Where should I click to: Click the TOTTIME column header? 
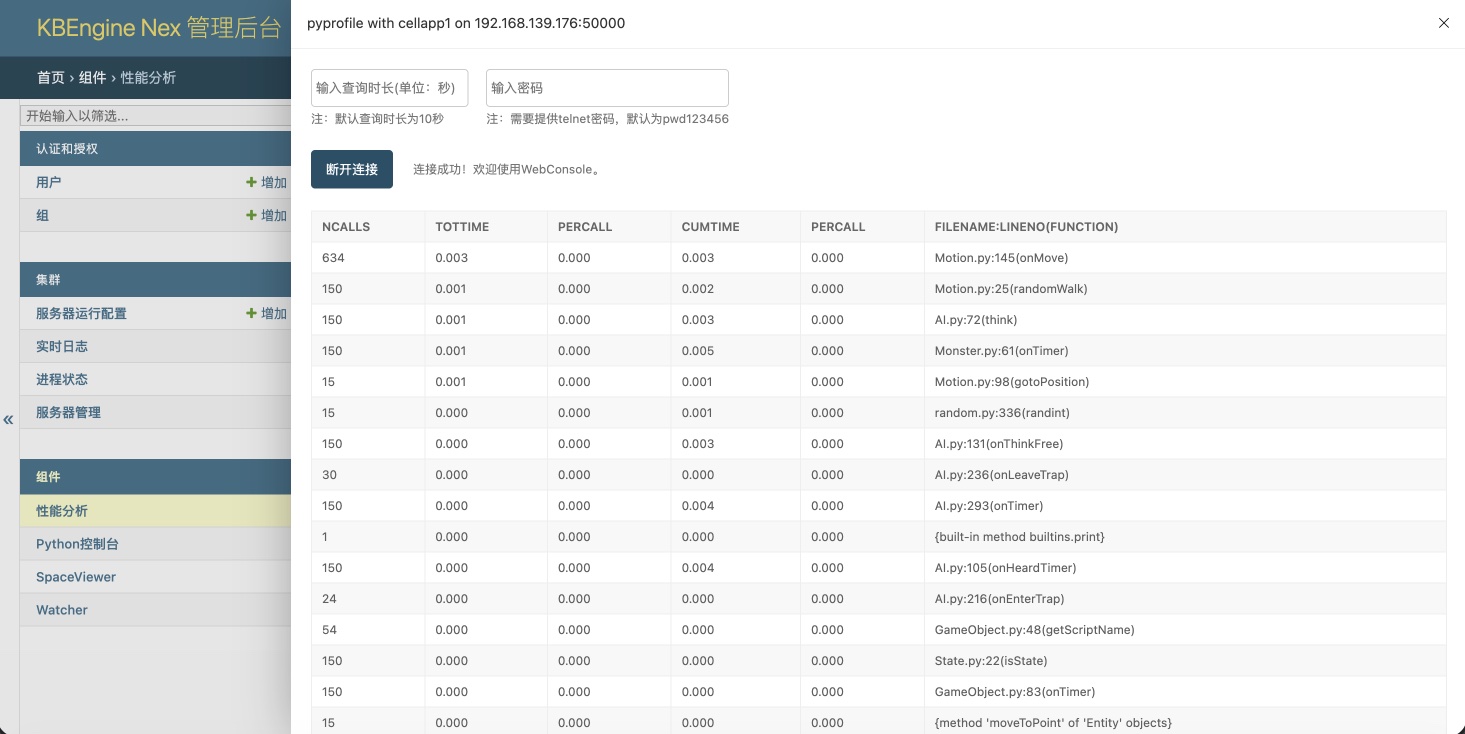click(462, 227)
